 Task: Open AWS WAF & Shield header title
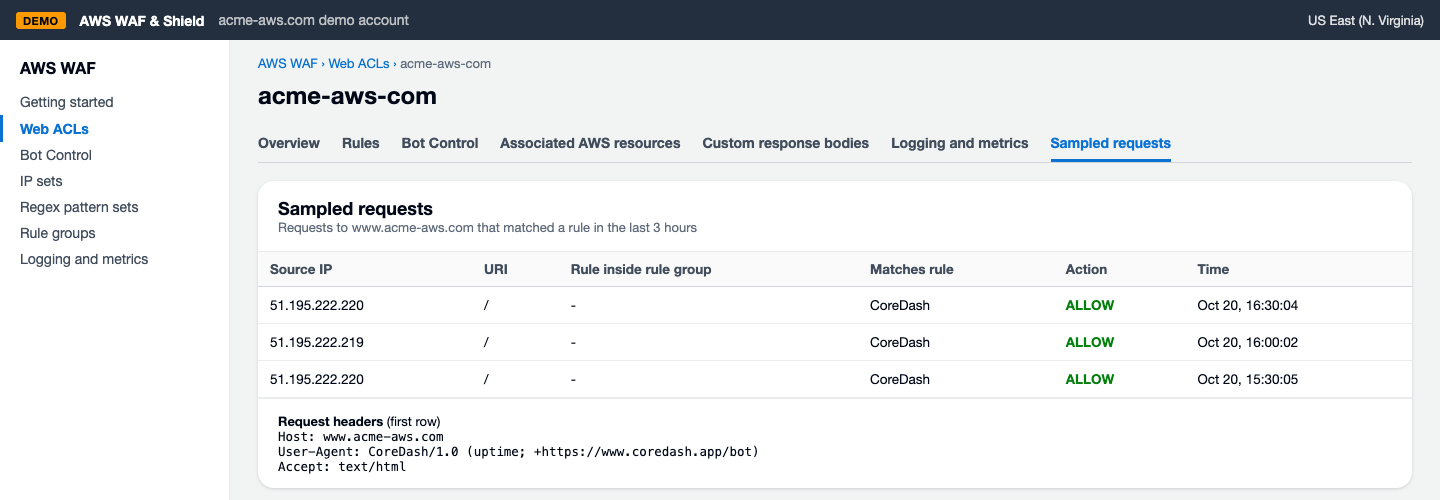pos(142,20)
